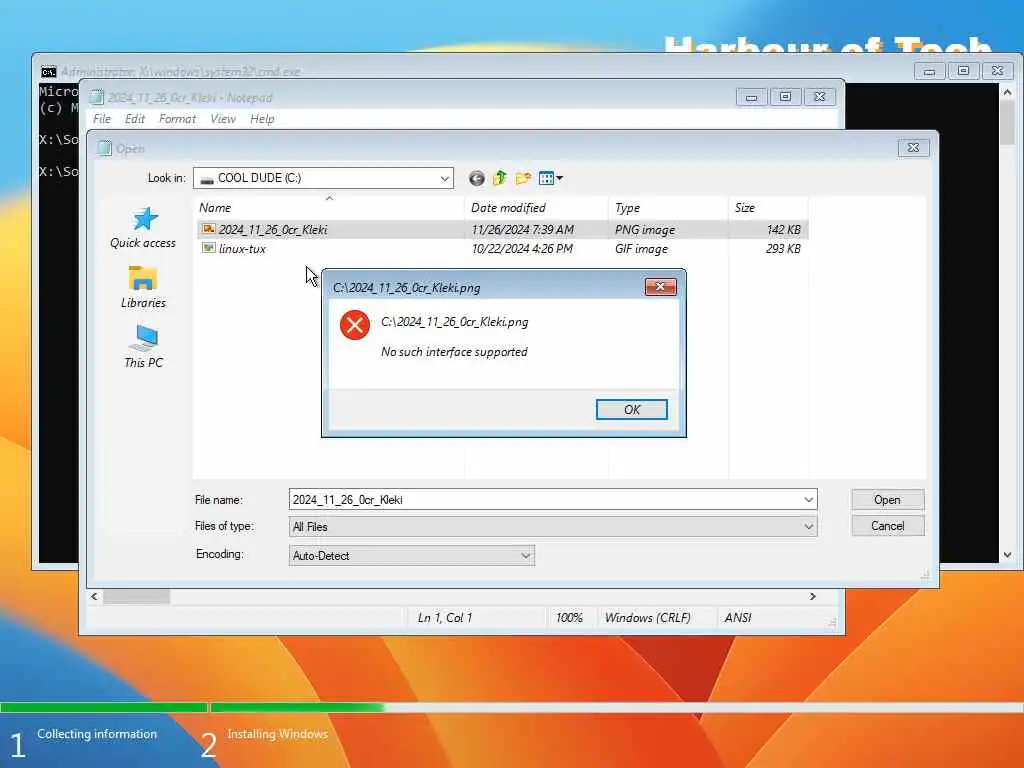Cancel the Open file dialog
The height and width of the screenshot is (768, 1024).
pos(887,526)
